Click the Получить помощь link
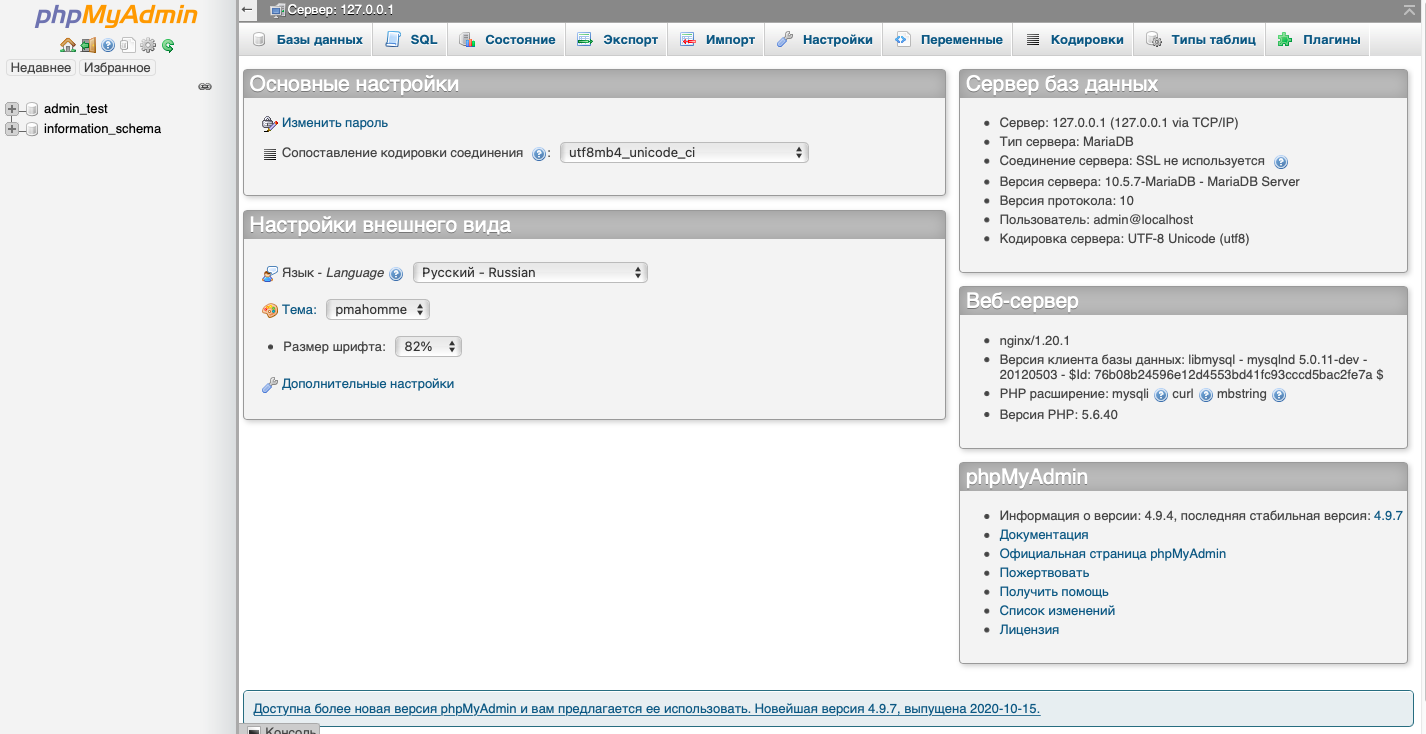 click(x=1054, y=592)
